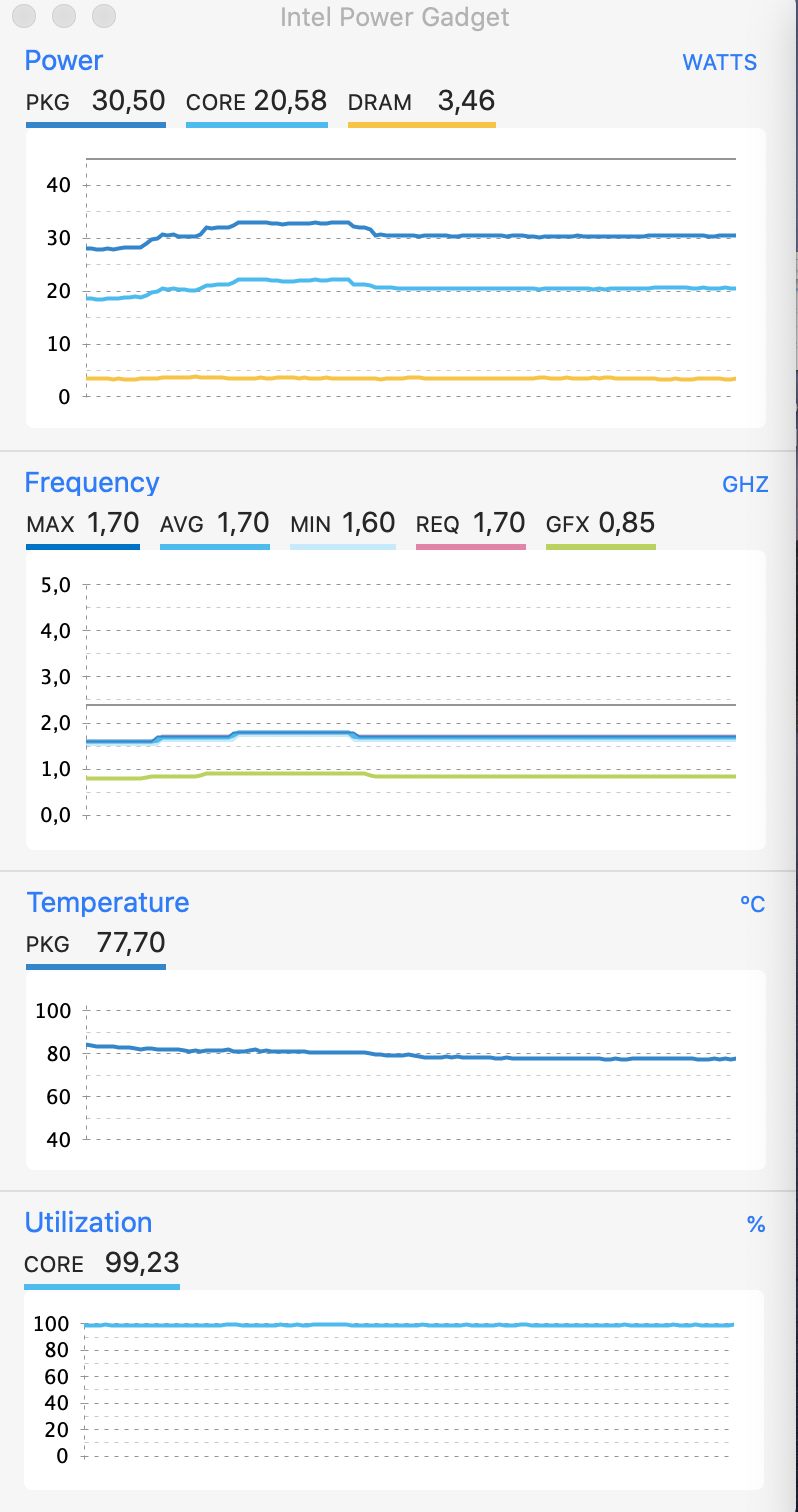
Task: Click the DRAM yellow legend bar
Action: 421,125
